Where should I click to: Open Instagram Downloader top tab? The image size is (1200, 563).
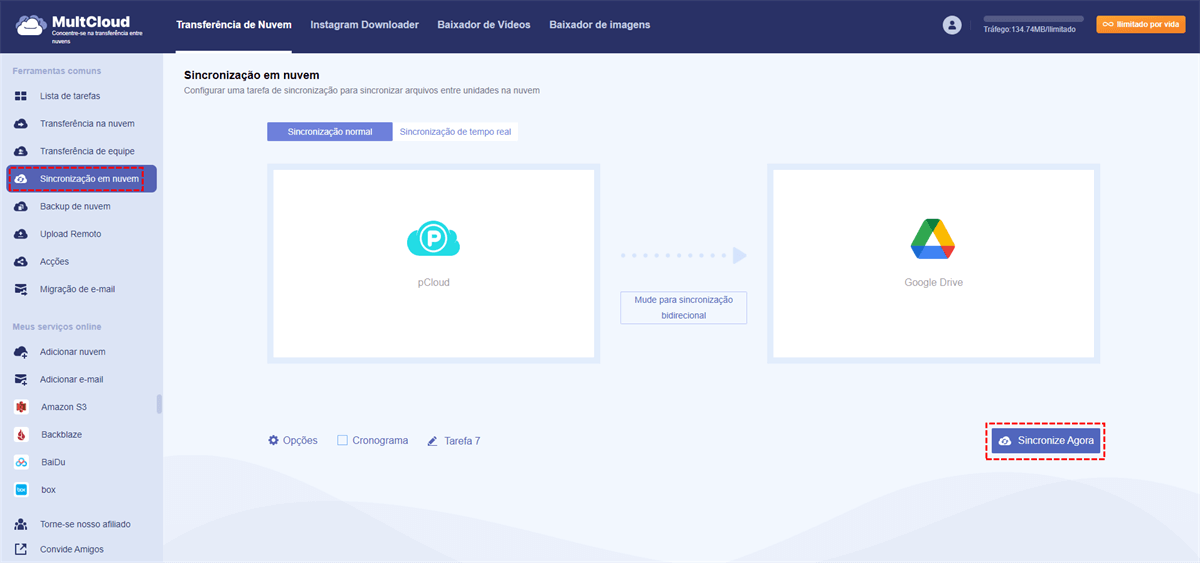click(x=364, y=25)
